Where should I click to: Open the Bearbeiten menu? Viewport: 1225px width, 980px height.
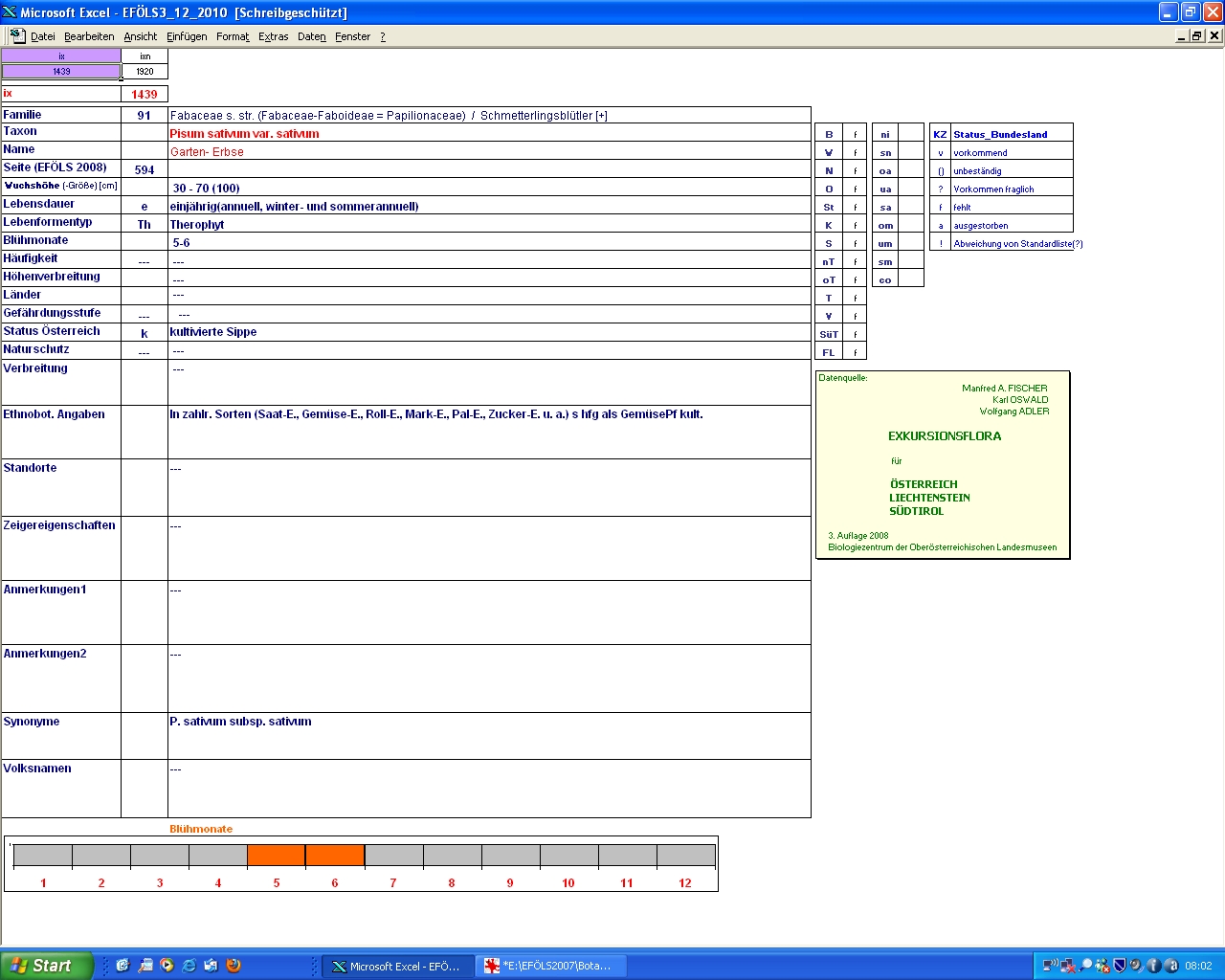[x=89, y=36]
